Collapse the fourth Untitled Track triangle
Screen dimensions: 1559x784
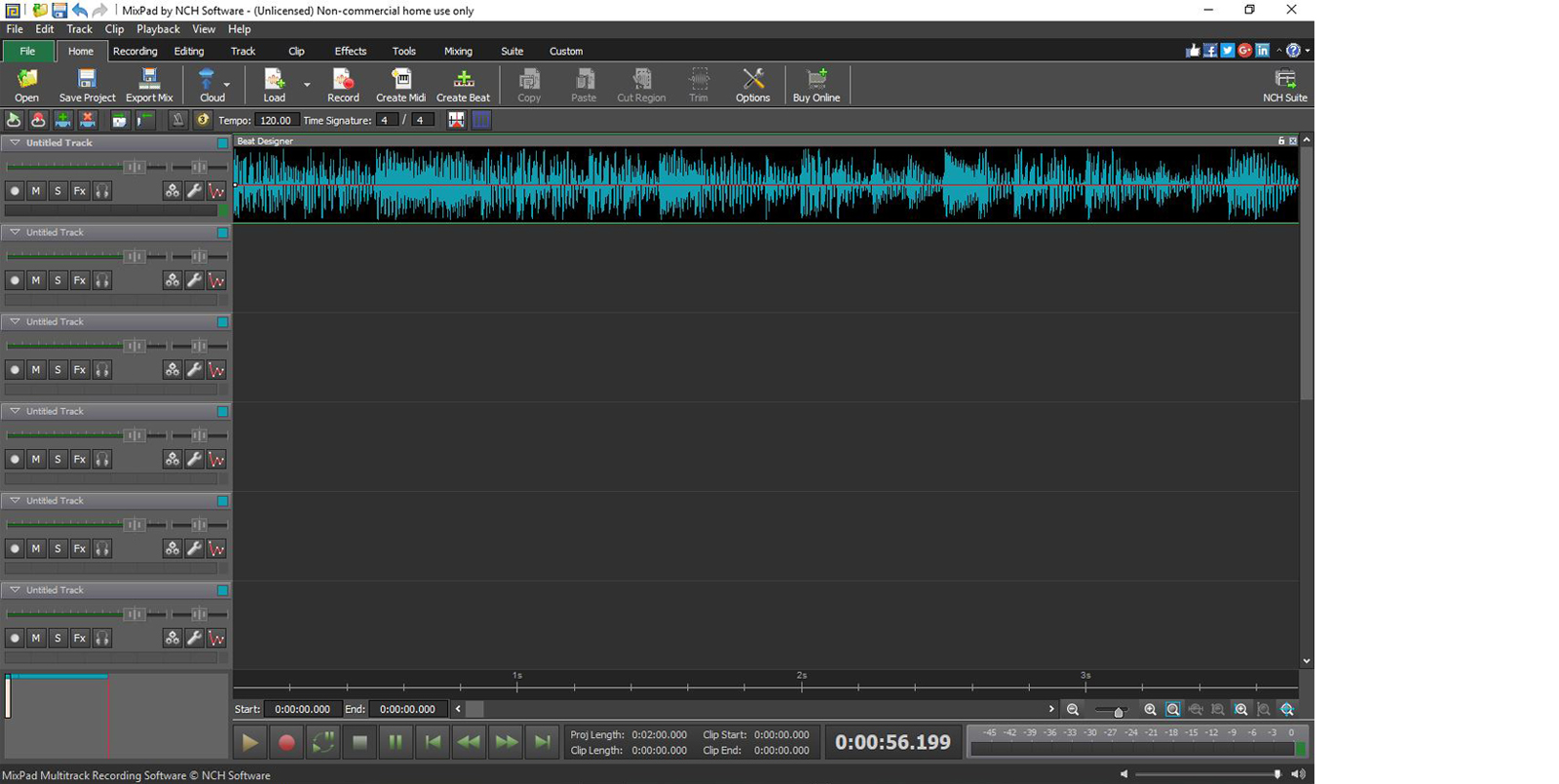pos(15,411)
